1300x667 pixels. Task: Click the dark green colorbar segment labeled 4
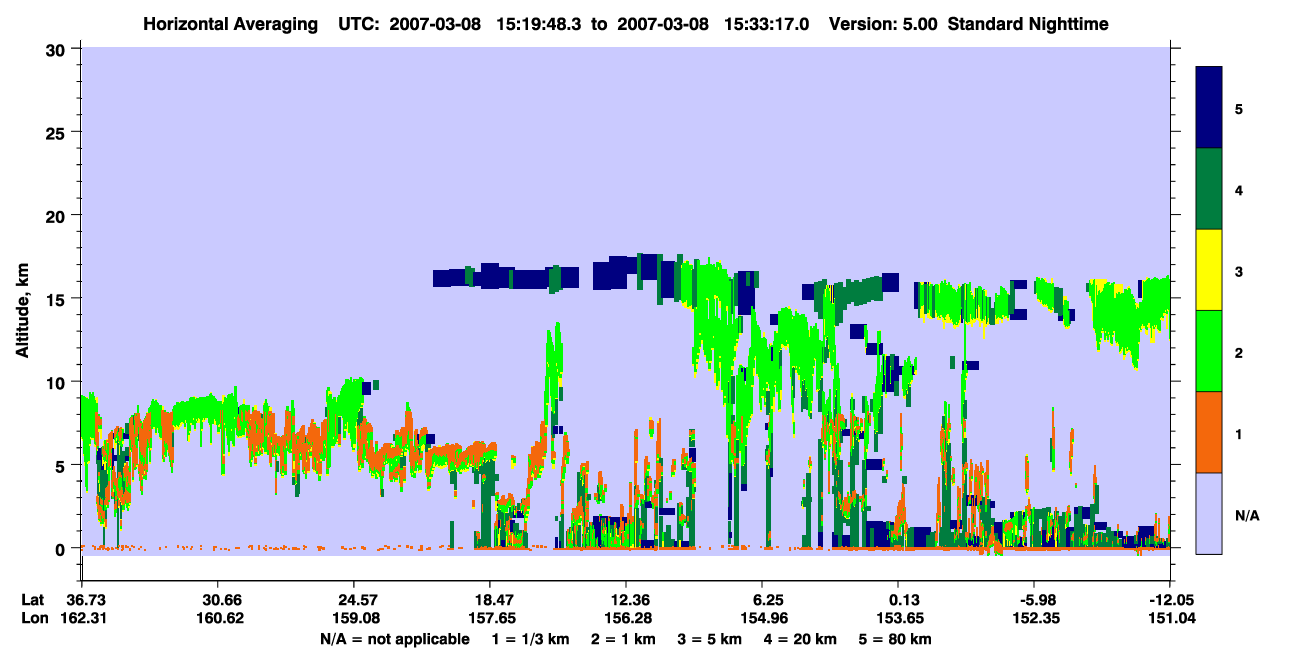pos(1209,189)
